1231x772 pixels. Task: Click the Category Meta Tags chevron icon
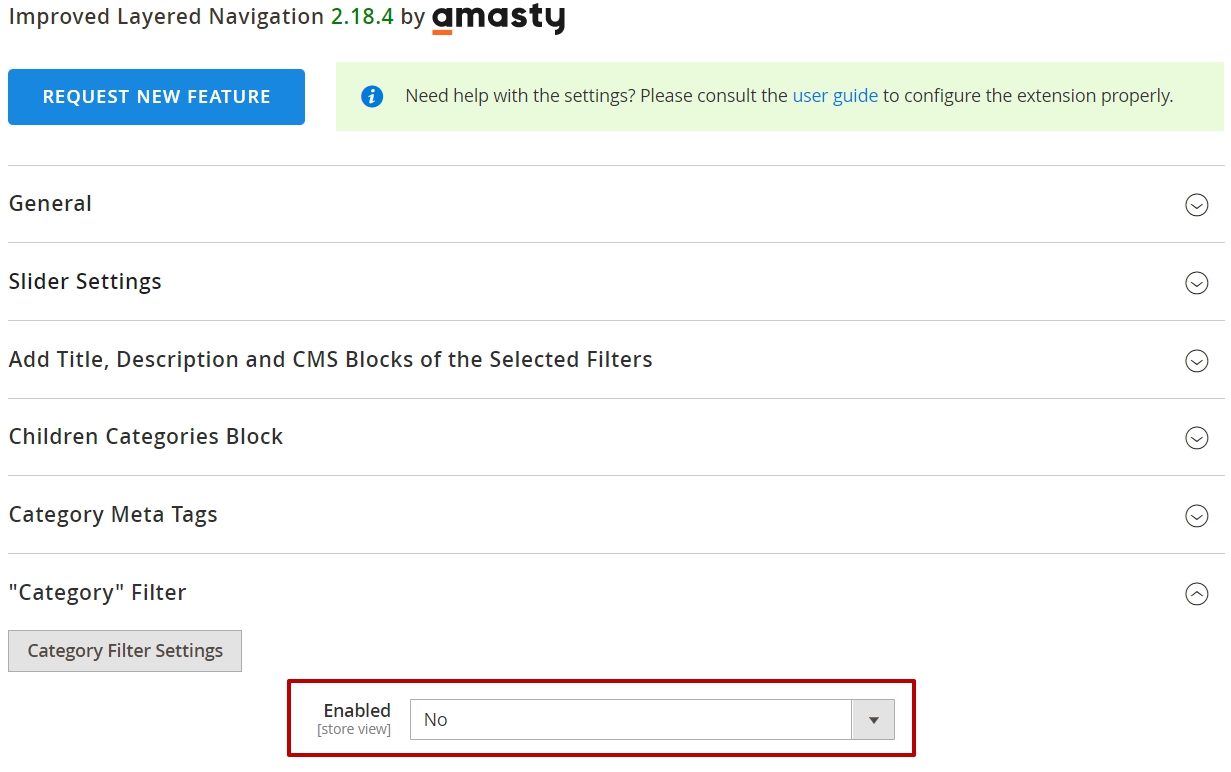[1196, 516]
